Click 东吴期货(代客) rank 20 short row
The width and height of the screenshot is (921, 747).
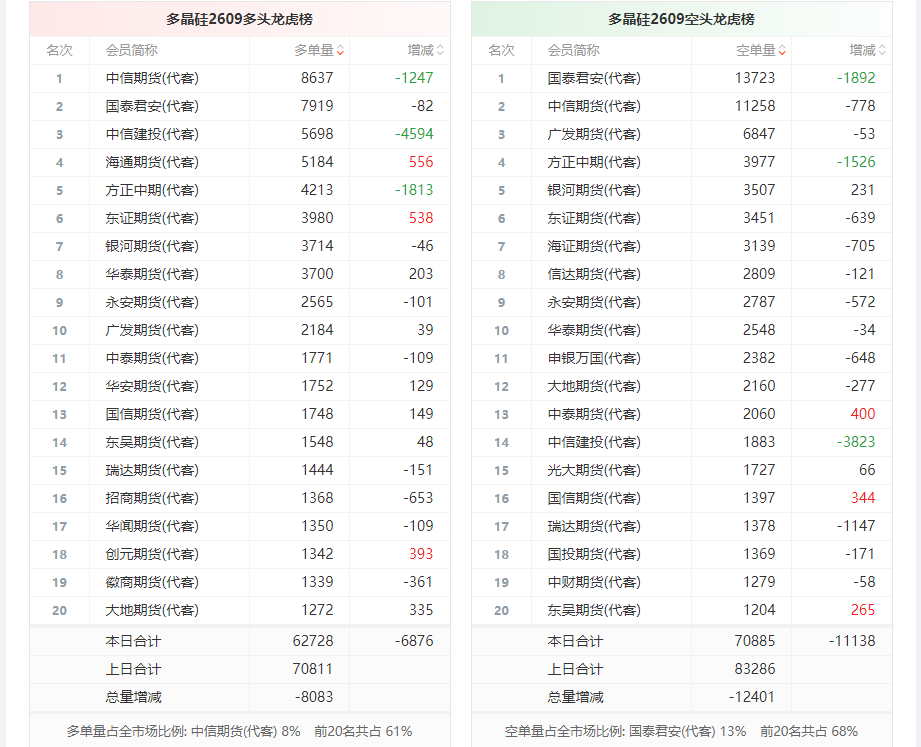681,611
